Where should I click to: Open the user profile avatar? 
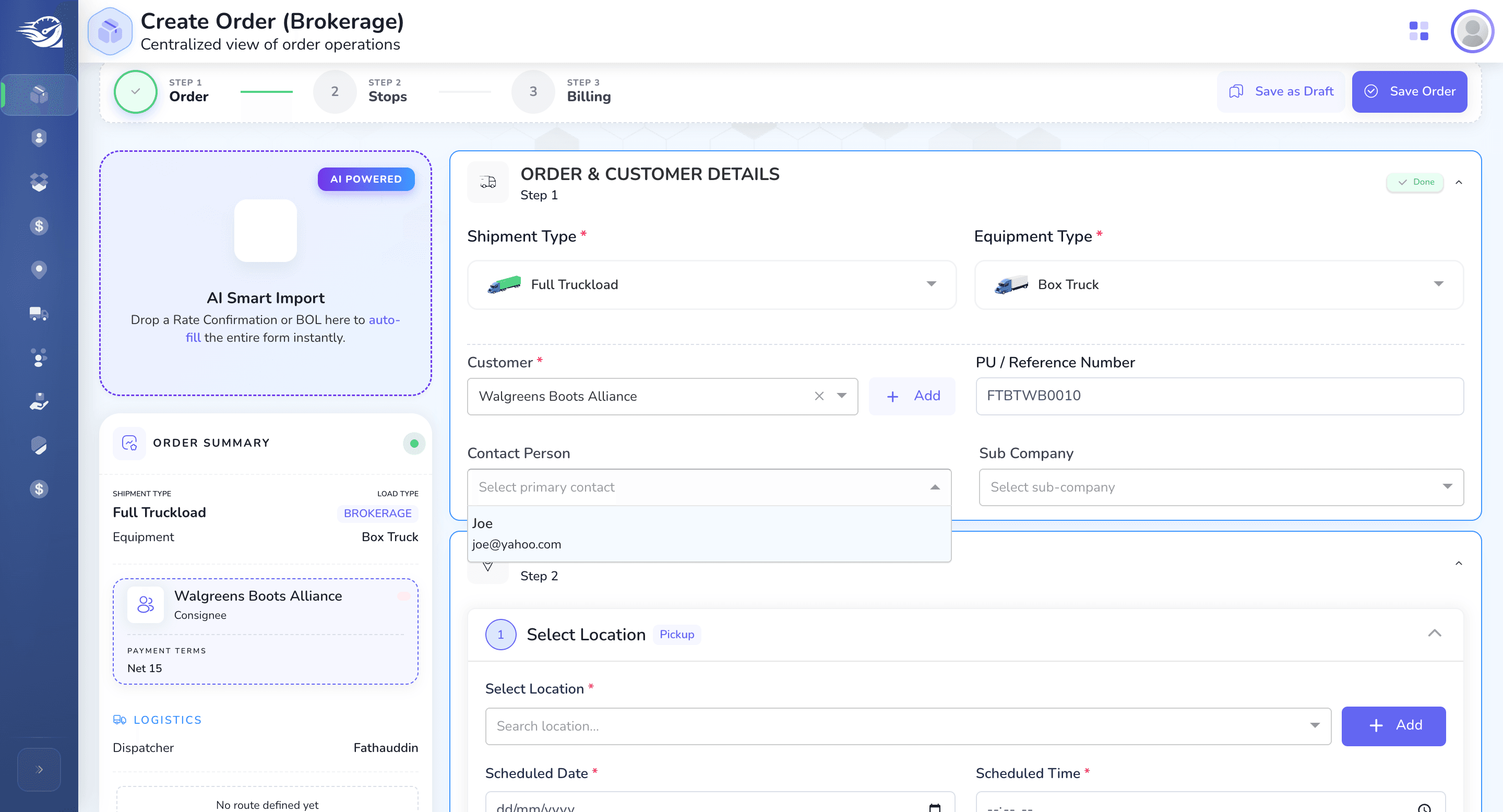pyautogui.click(x=1472, y=31)
